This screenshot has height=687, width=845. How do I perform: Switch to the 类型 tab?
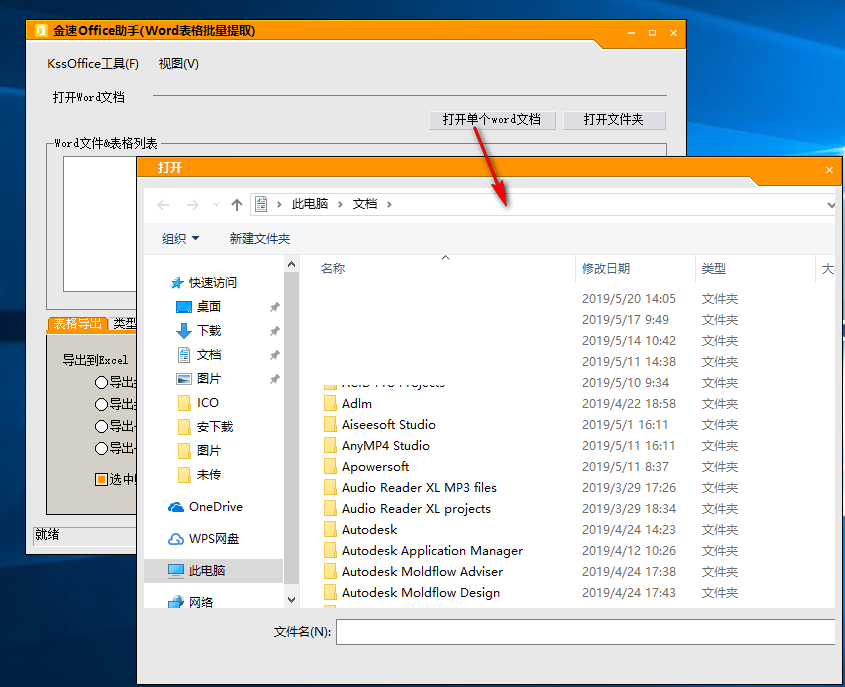[x=124, y=323]
